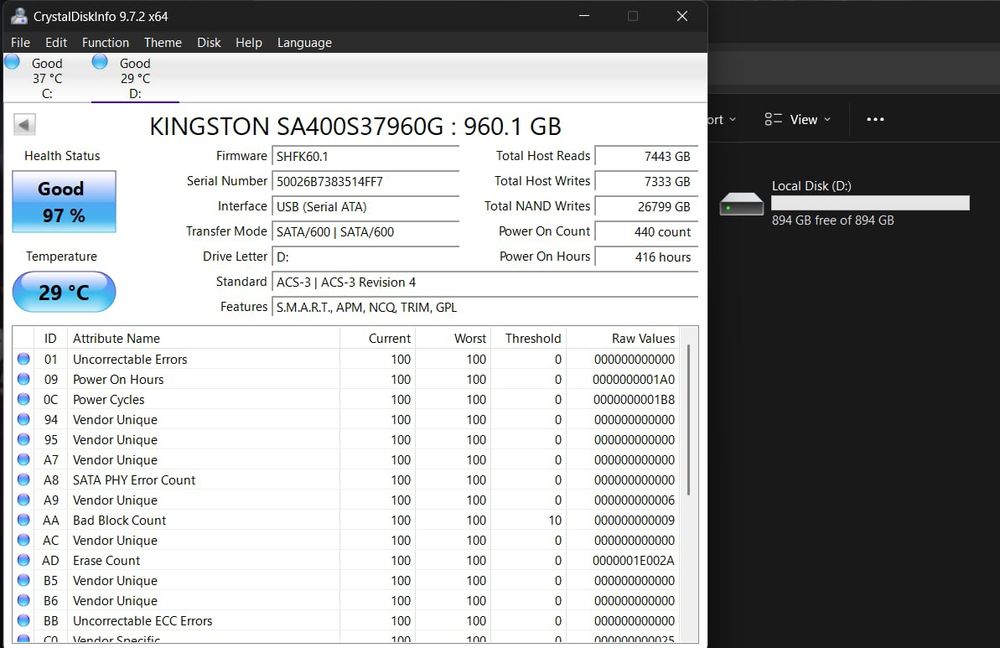The height and width of the screenshot is (648, 1000).
Task: Open the Edit menu
Action: click(x=56, y=43)
